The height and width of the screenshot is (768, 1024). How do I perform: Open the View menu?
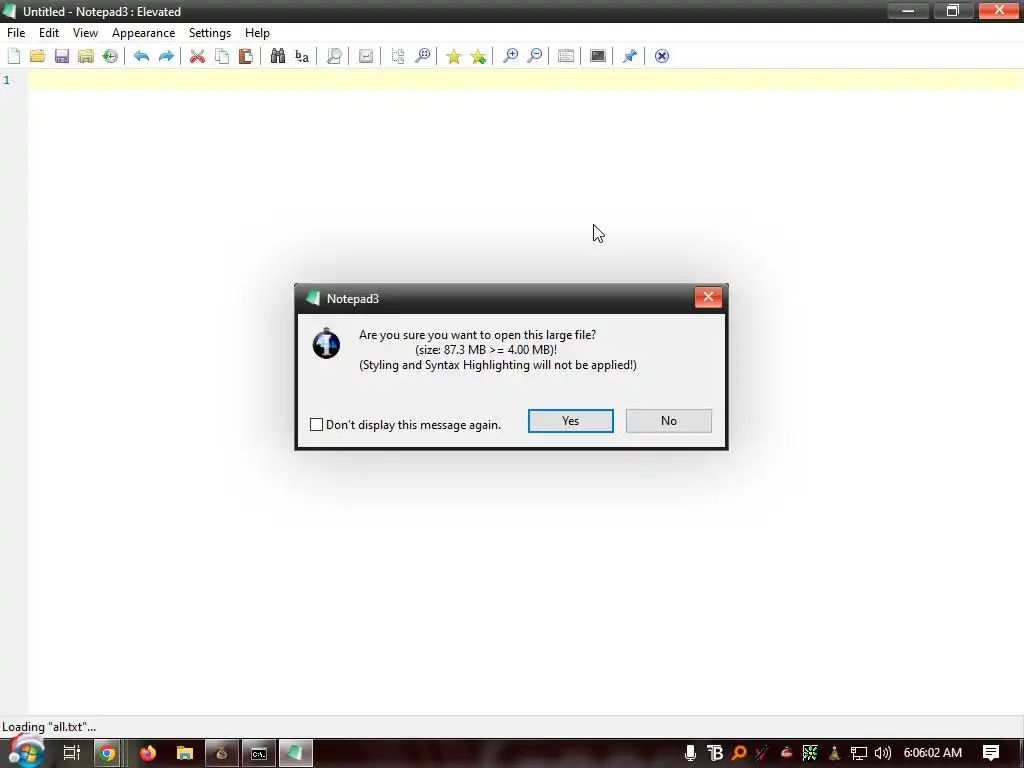(x=85, y=33)
